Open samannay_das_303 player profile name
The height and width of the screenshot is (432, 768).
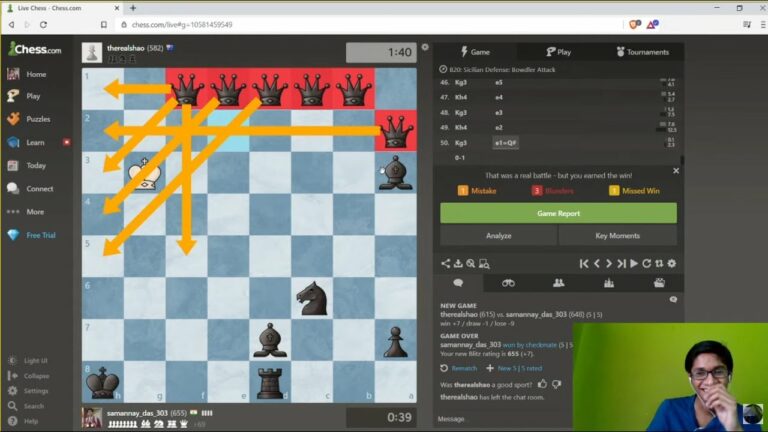coord(137,413)
